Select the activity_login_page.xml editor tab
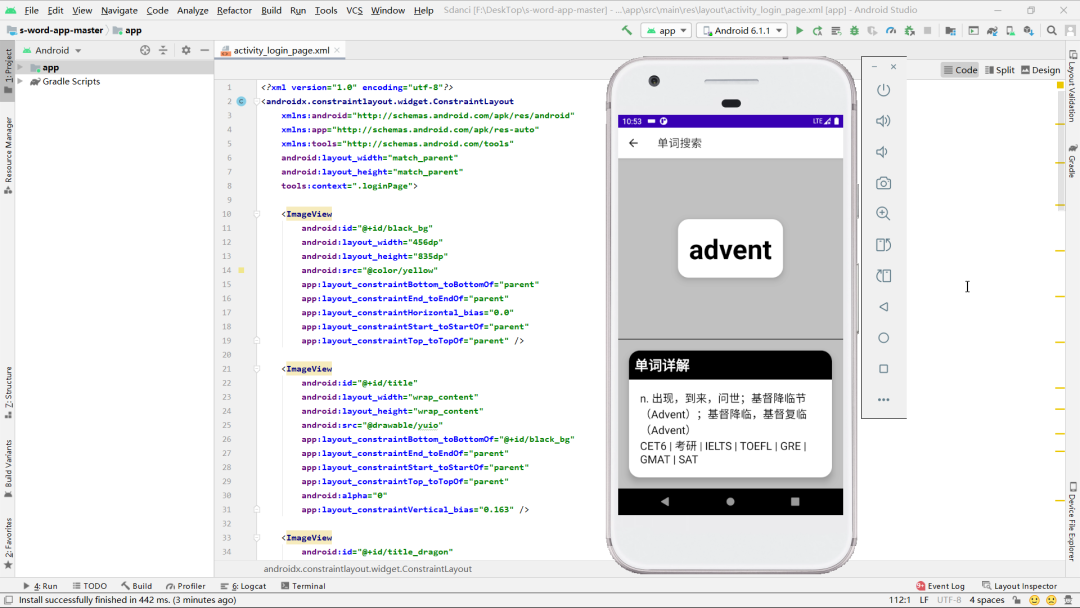The height and width of the screenshot is (608, 1080). [279, 50]
